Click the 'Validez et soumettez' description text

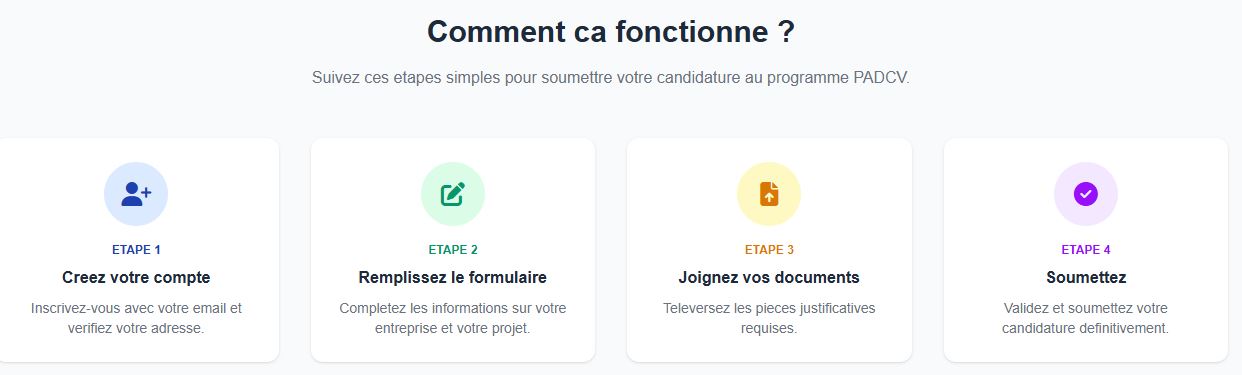click(1086, 318)
